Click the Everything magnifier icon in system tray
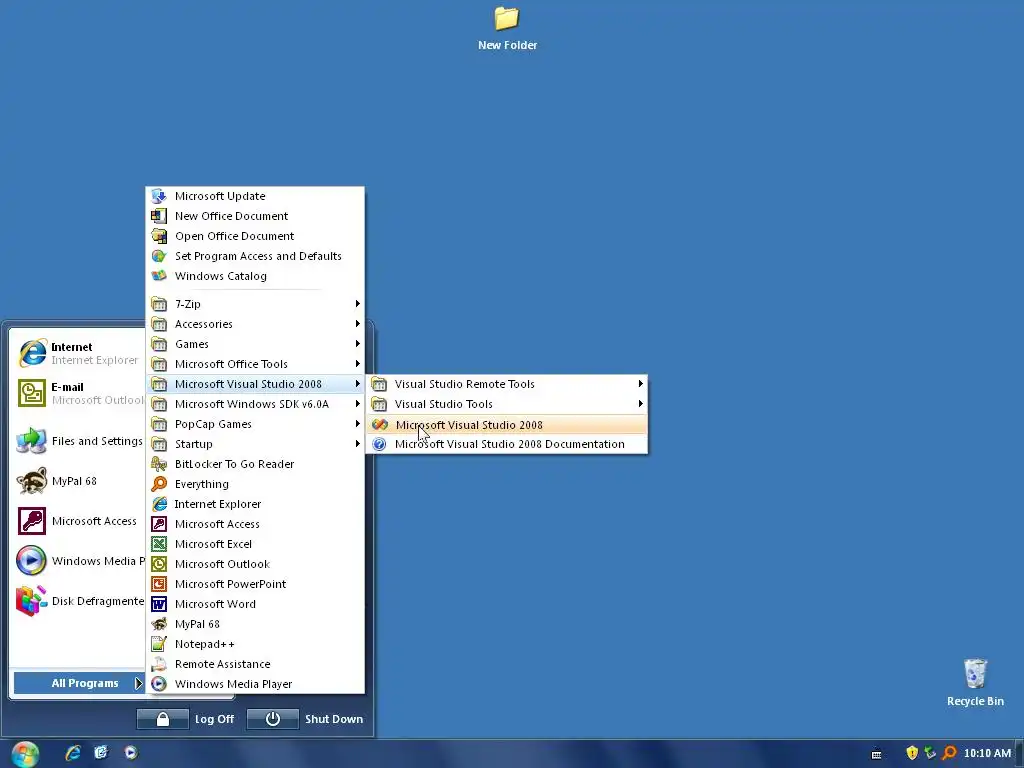Image resolution: width=1024 pixels, height=768 pixels. pyautogui.click(x=950, y=753)
